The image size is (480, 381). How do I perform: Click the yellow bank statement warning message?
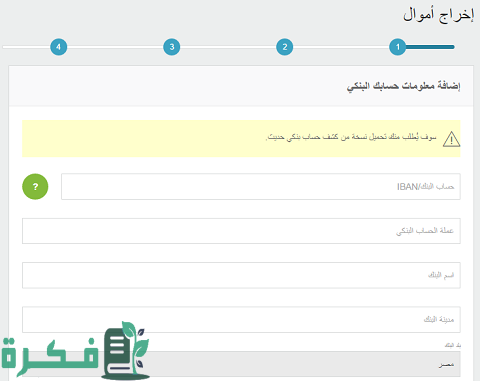coord(351,137)
